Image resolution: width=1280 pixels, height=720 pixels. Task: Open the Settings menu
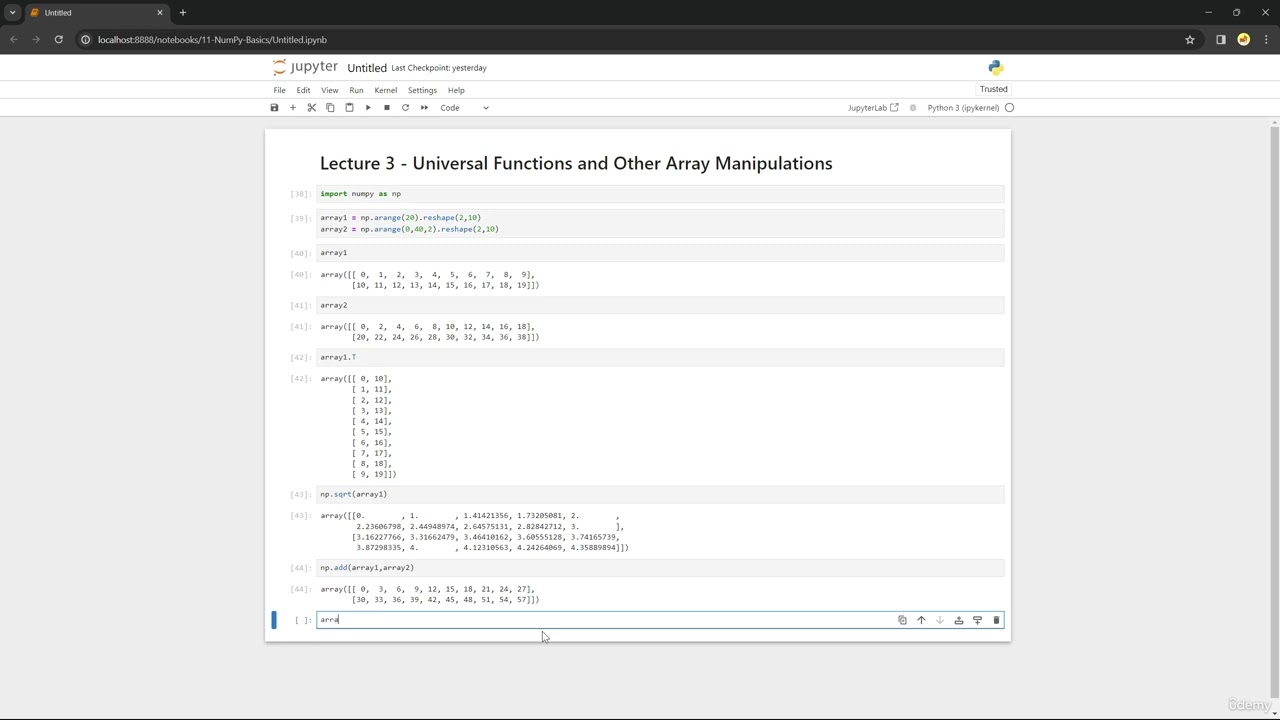[422, 90]
